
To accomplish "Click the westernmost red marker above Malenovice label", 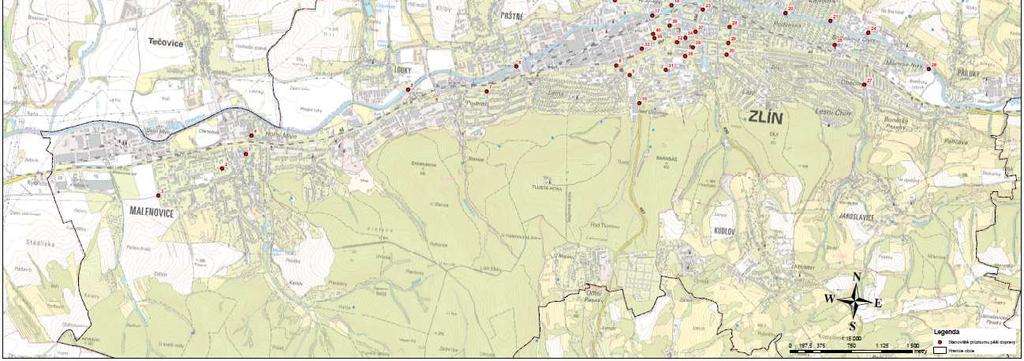I will pyautogui.click(x=158, y=195).
